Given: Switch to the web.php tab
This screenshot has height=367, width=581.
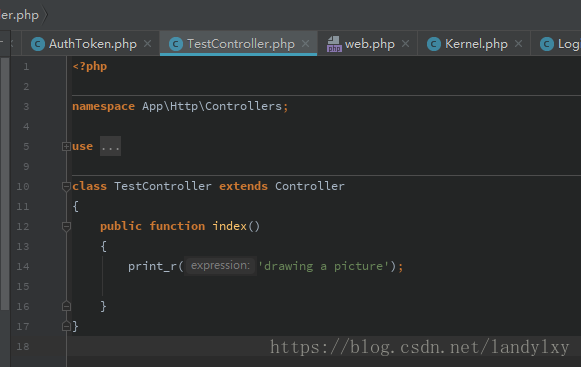Looking at the screenshot, I should (368, 44).
